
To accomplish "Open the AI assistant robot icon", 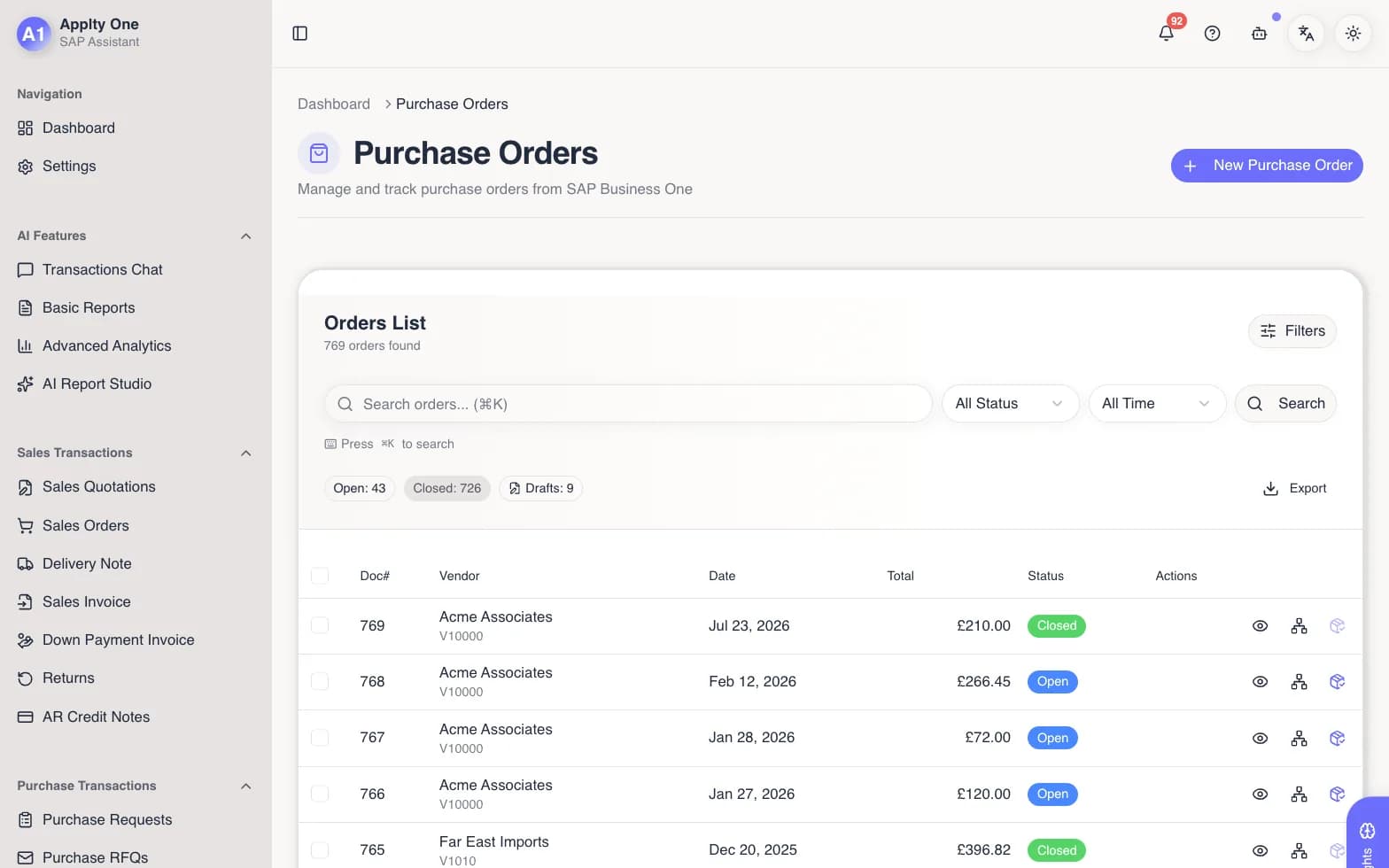I will 1259,34.
